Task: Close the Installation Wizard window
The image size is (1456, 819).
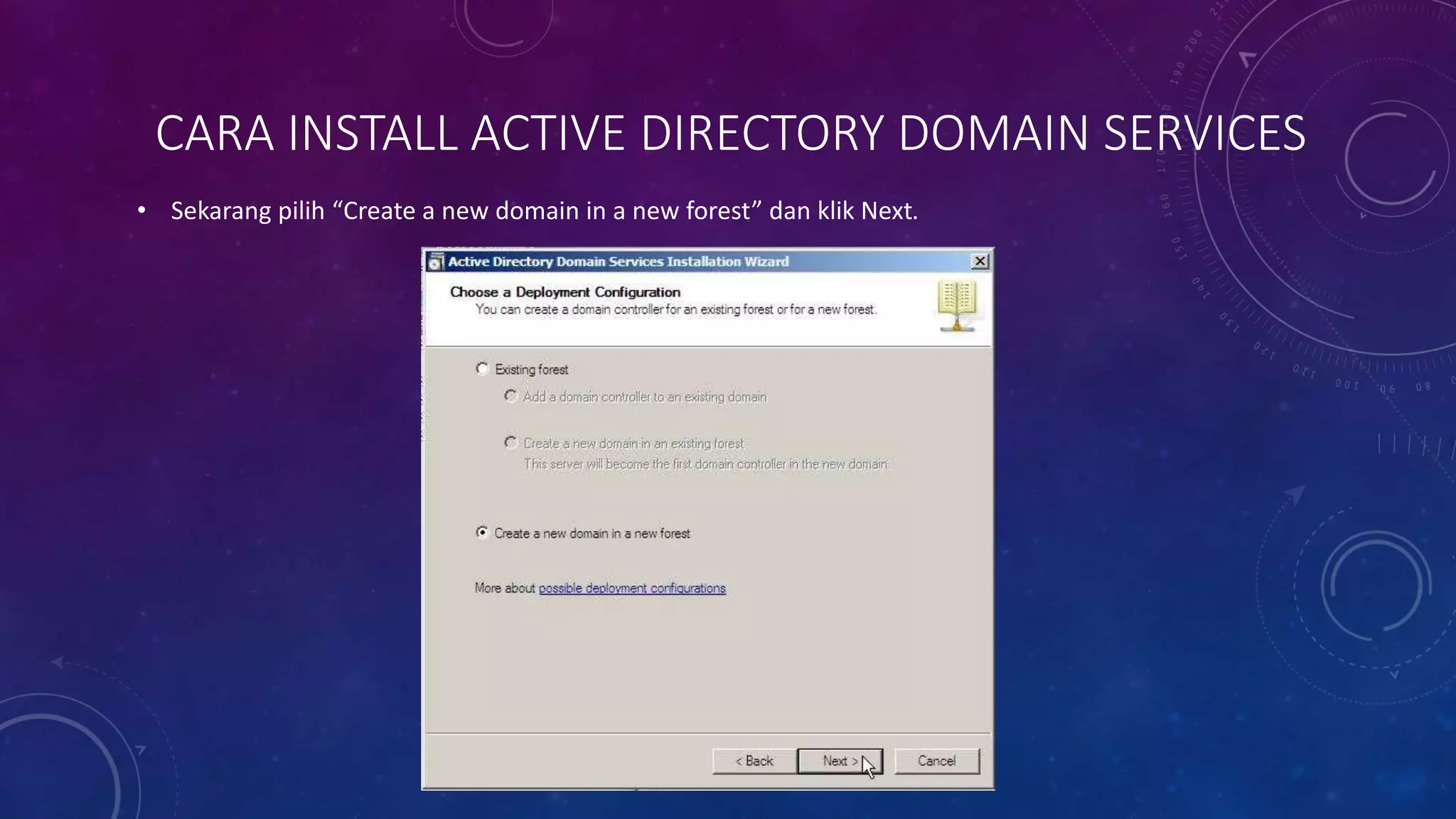Action: point(980,261)
